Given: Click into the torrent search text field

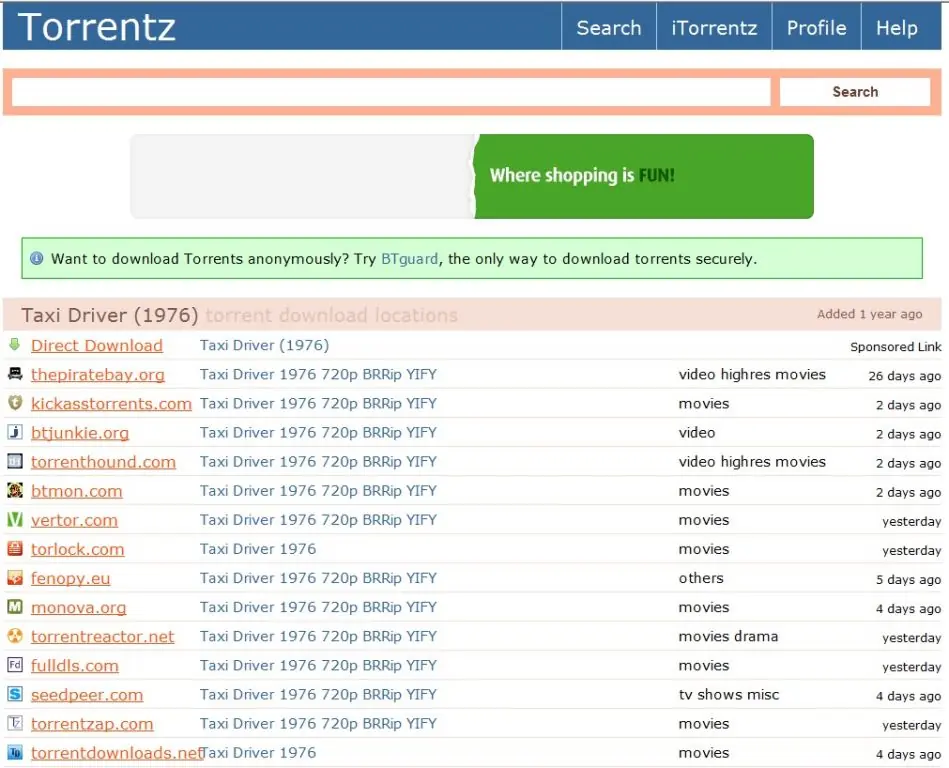Looking at the screenshot, I should [x=391, y=92].
